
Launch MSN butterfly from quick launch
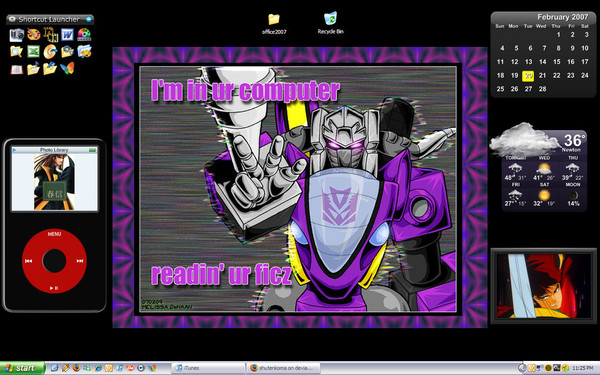point(152,368)
